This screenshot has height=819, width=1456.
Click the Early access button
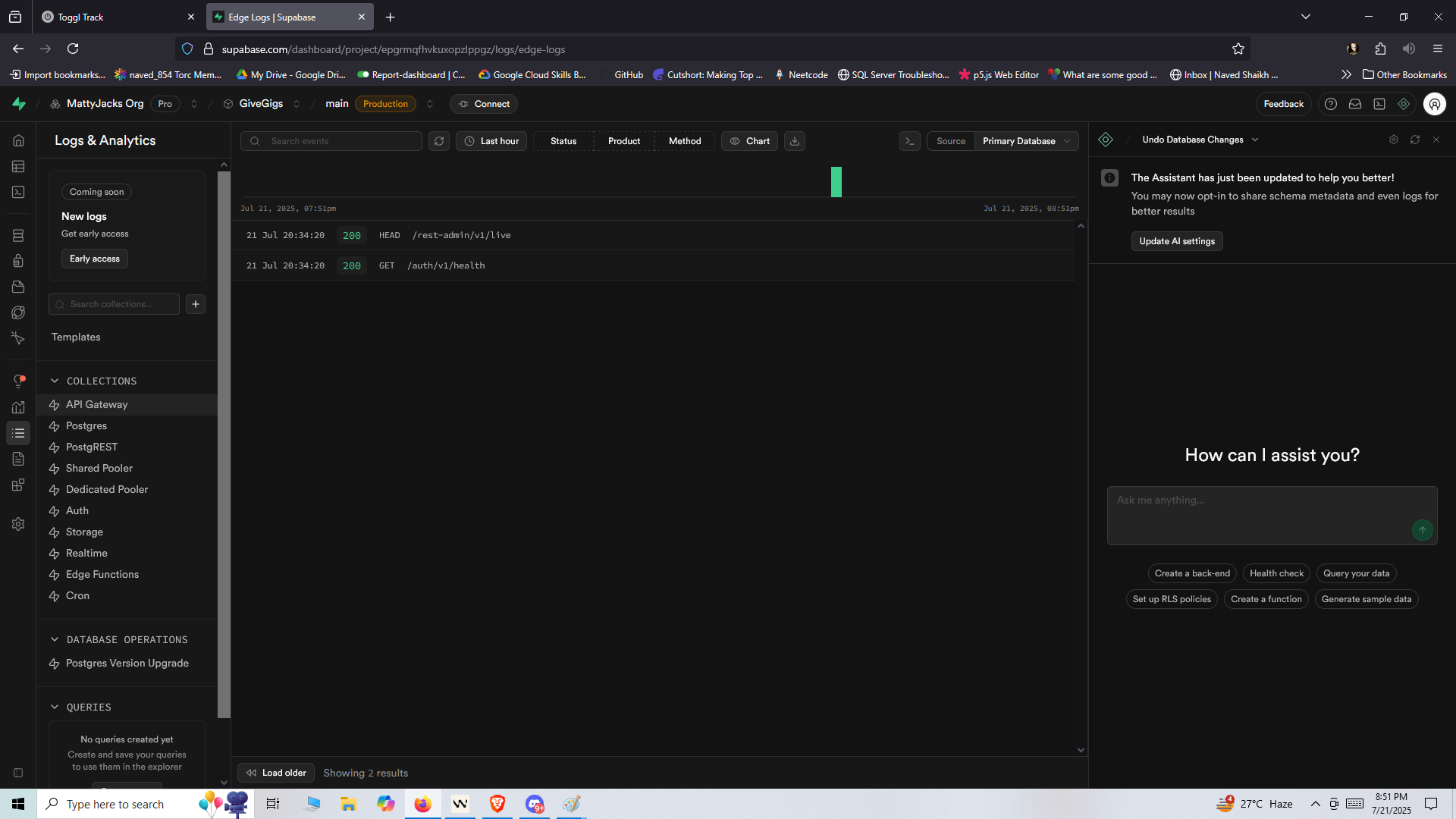[95, 259]
